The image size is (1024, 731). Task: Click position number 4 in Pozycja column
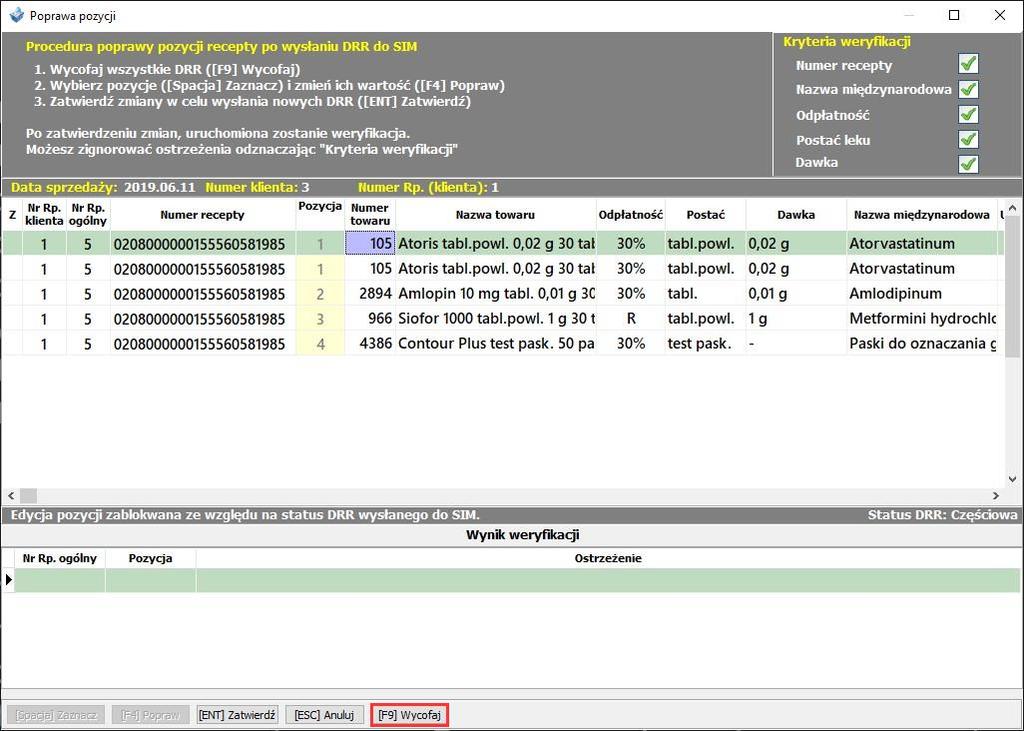320,344
